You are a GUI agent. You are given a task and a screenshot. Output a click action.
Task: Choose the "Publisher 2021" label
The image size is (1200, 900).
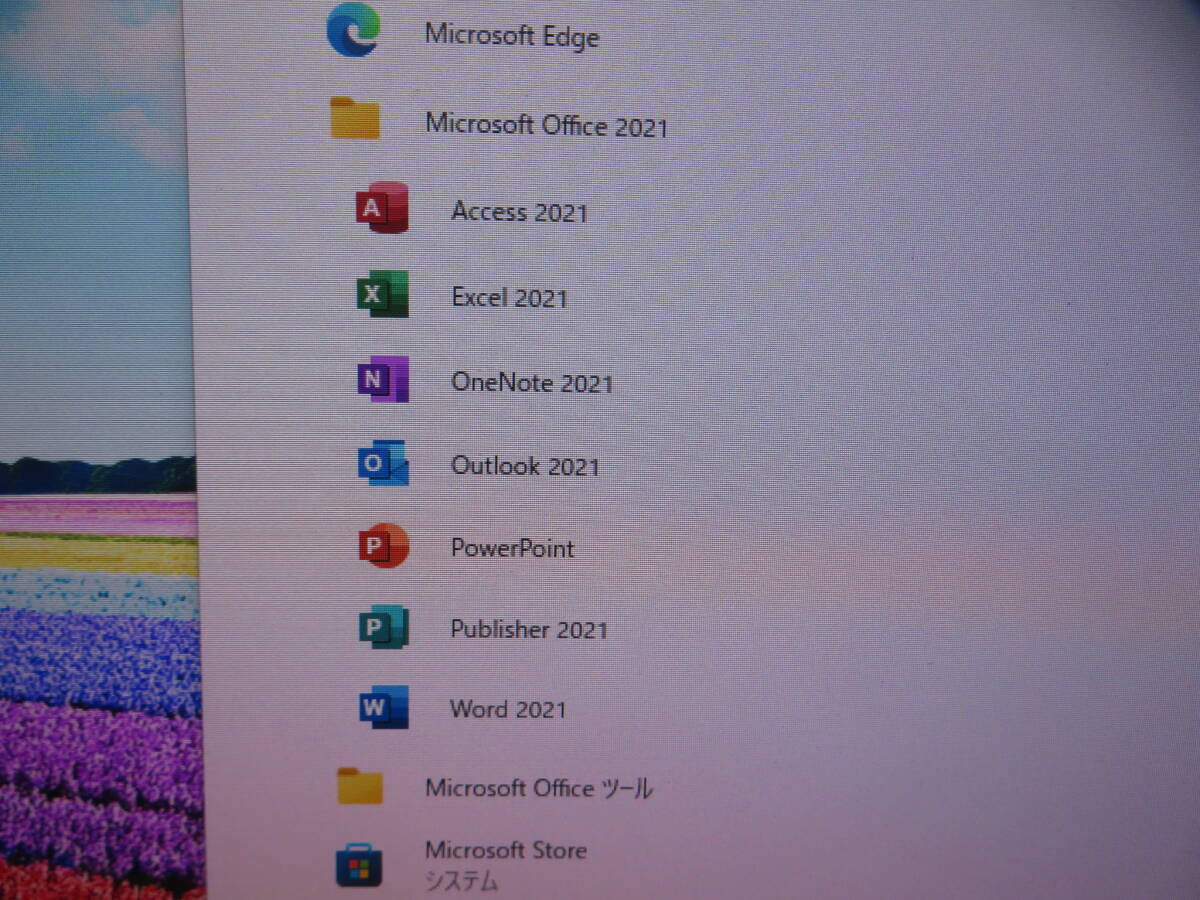click(x=529, y=629)
